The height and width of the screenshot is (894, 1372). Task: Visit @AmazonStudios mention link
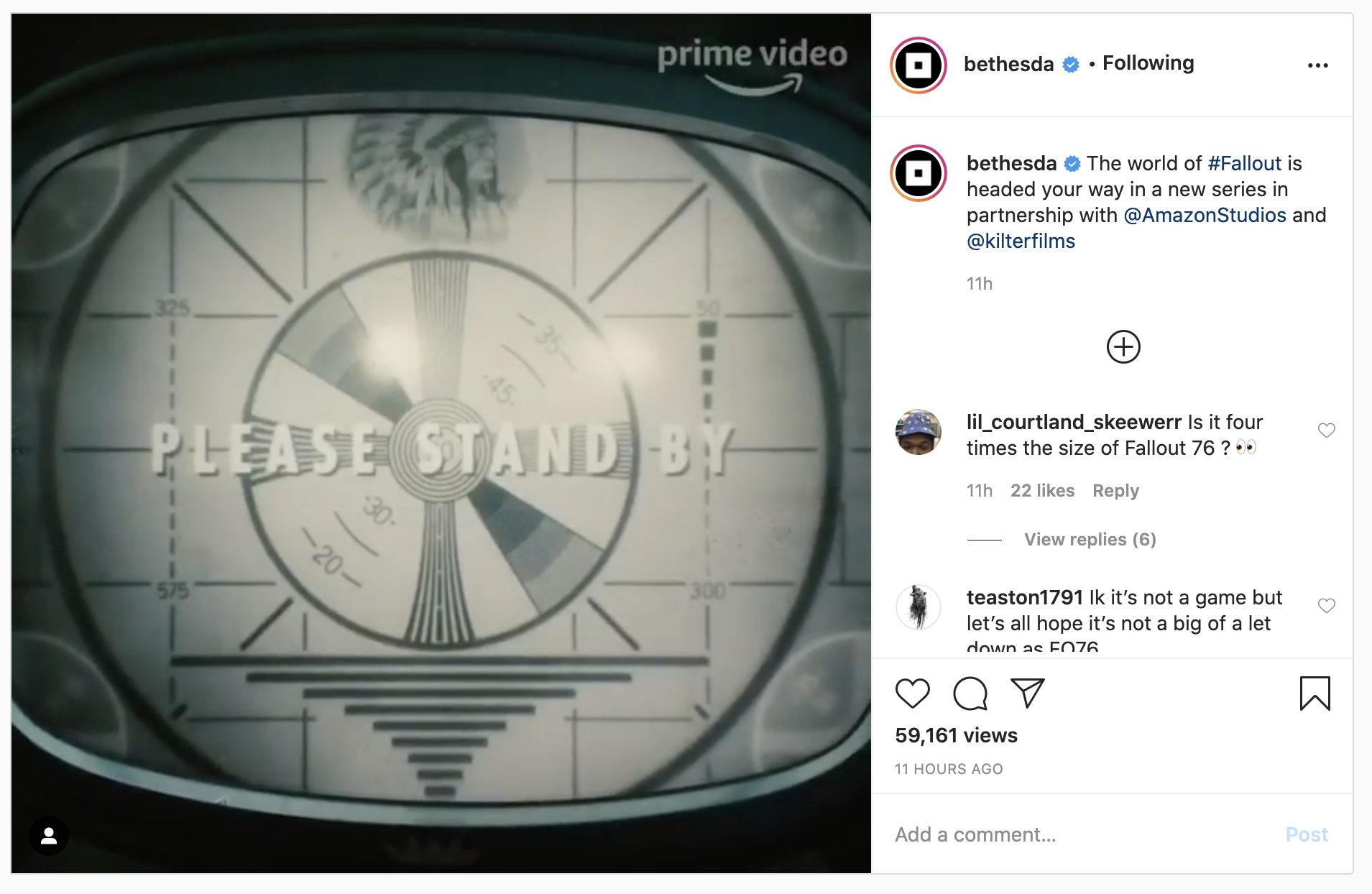point(1205,216)
